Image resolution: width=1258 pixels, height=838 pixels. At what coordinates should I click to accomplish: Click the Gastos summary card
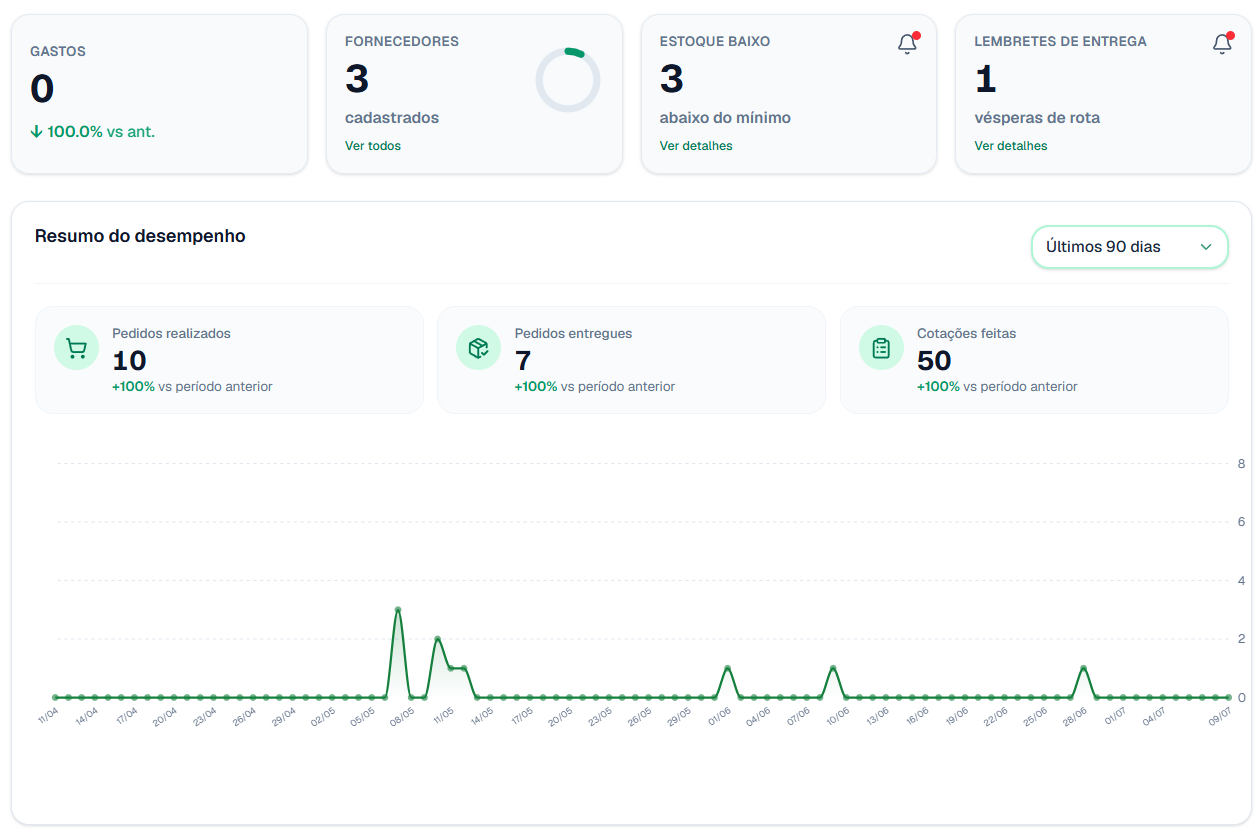pyautogui.click(x=160, y=94)
